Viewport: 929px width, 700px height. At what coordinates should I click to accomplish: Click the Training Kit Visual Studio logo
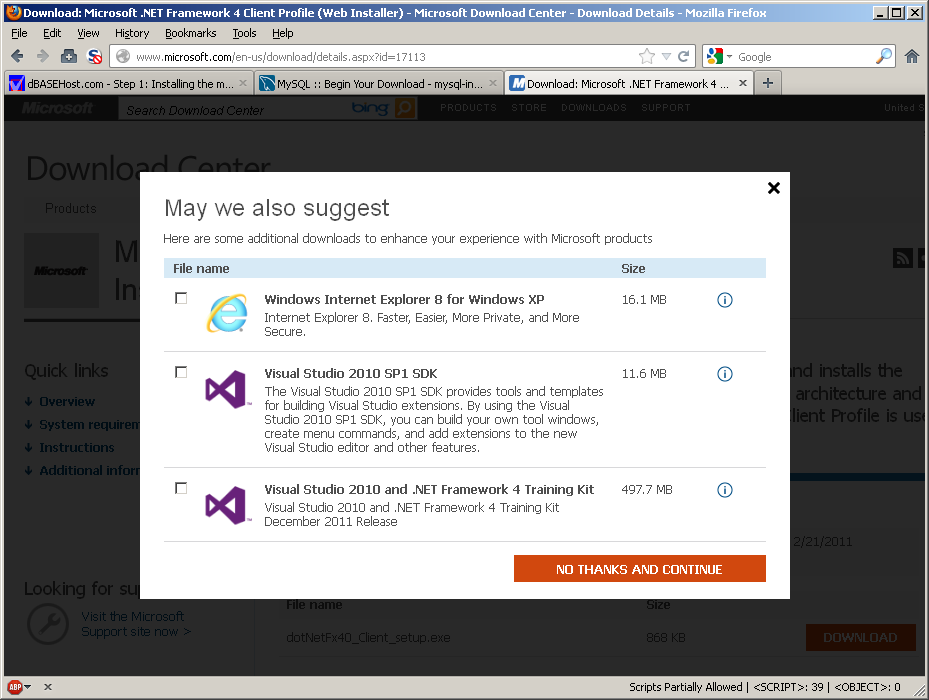pos(227,505)
